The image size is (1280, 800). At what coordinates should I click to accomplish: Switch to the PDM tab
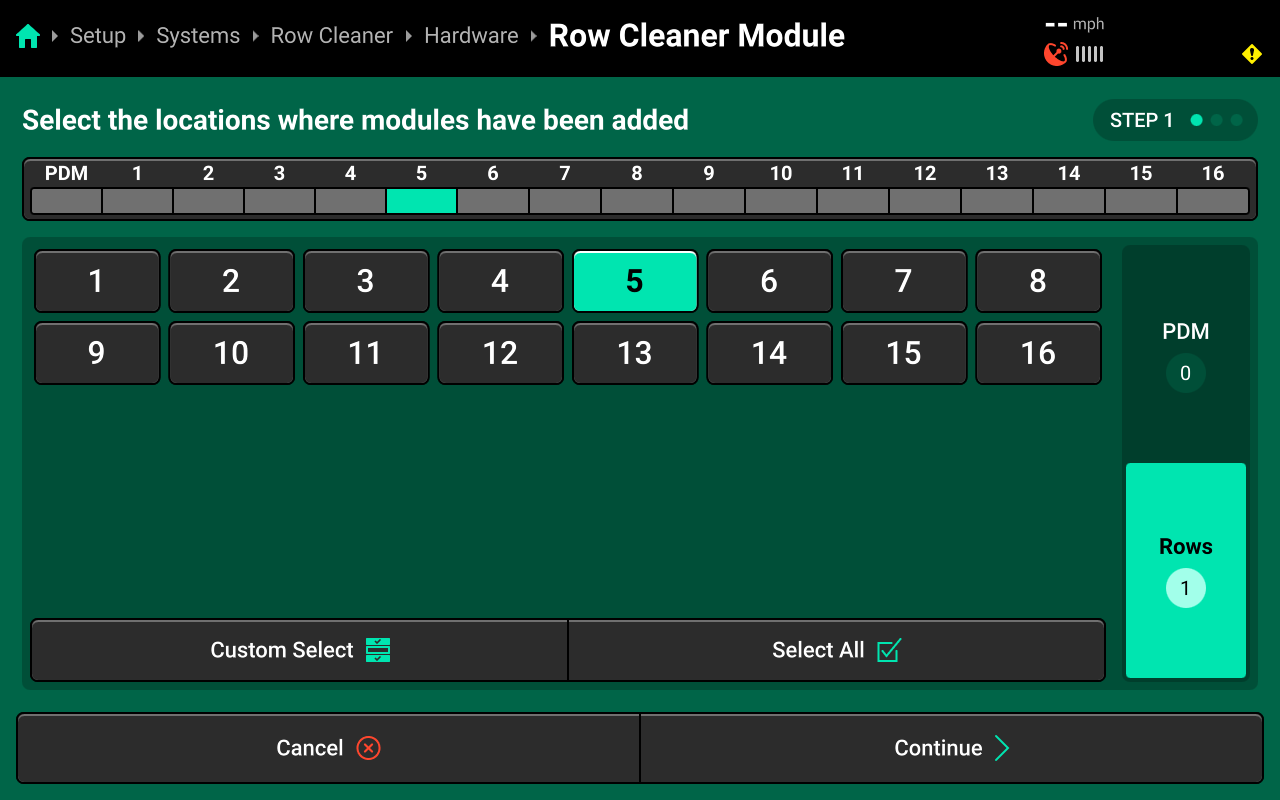[1185, 352]
